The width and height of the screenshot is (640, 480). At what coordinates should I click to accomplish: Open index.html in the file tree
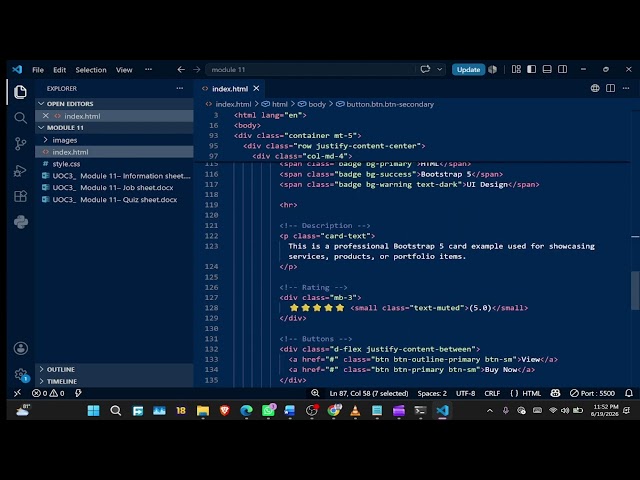click(x=114, y=152)
